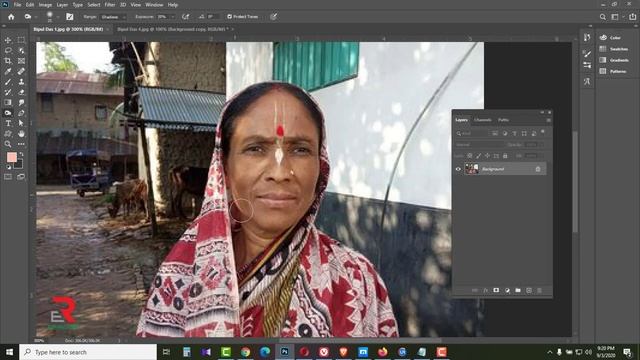Toggle pixel layer filter in Layers panel
This screenshot has width=640, height=360.
[x=495, y=133]
